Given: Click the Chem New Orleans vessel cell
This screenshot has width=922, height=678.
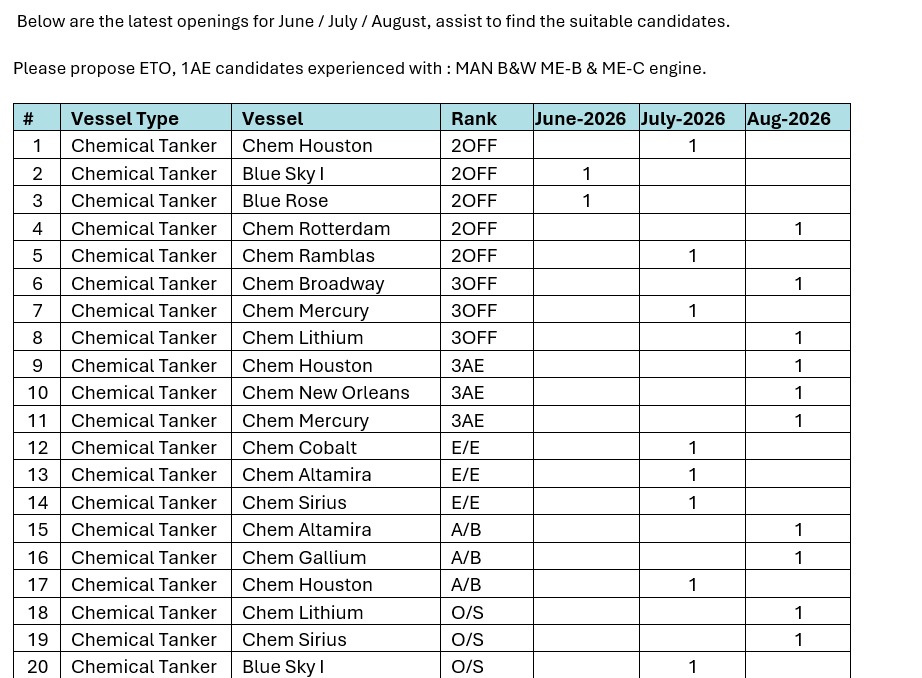Looking at the screenshot, I should pos(336,392).
